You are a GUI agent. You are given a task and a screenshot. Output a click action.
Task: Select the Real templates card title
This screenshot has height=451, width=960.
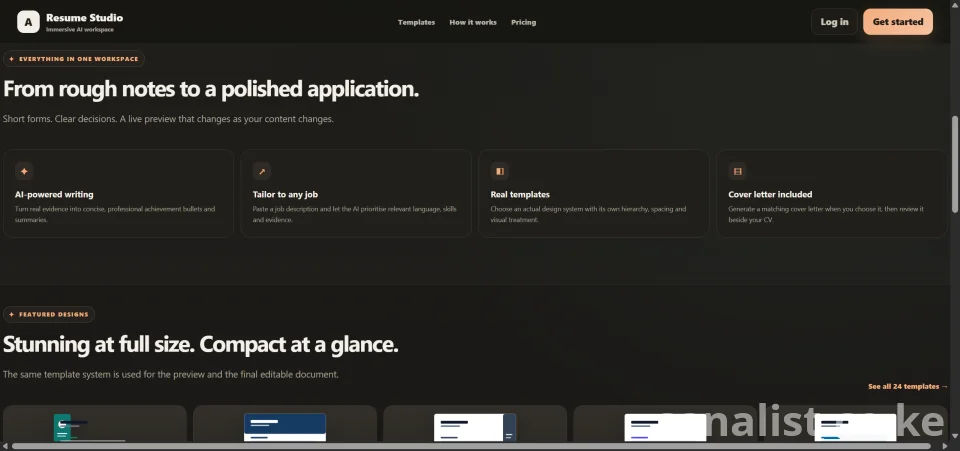coord(520,195)
